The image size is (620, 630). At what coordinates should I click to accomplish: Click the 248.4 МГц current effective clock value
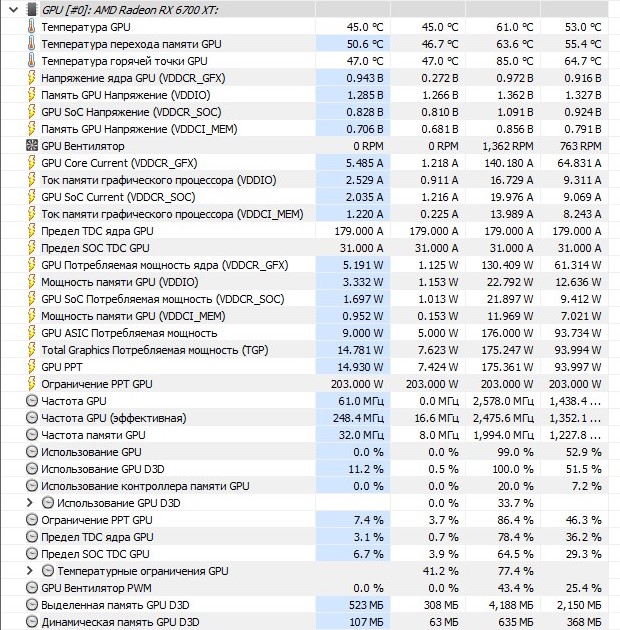click(358, 418)
